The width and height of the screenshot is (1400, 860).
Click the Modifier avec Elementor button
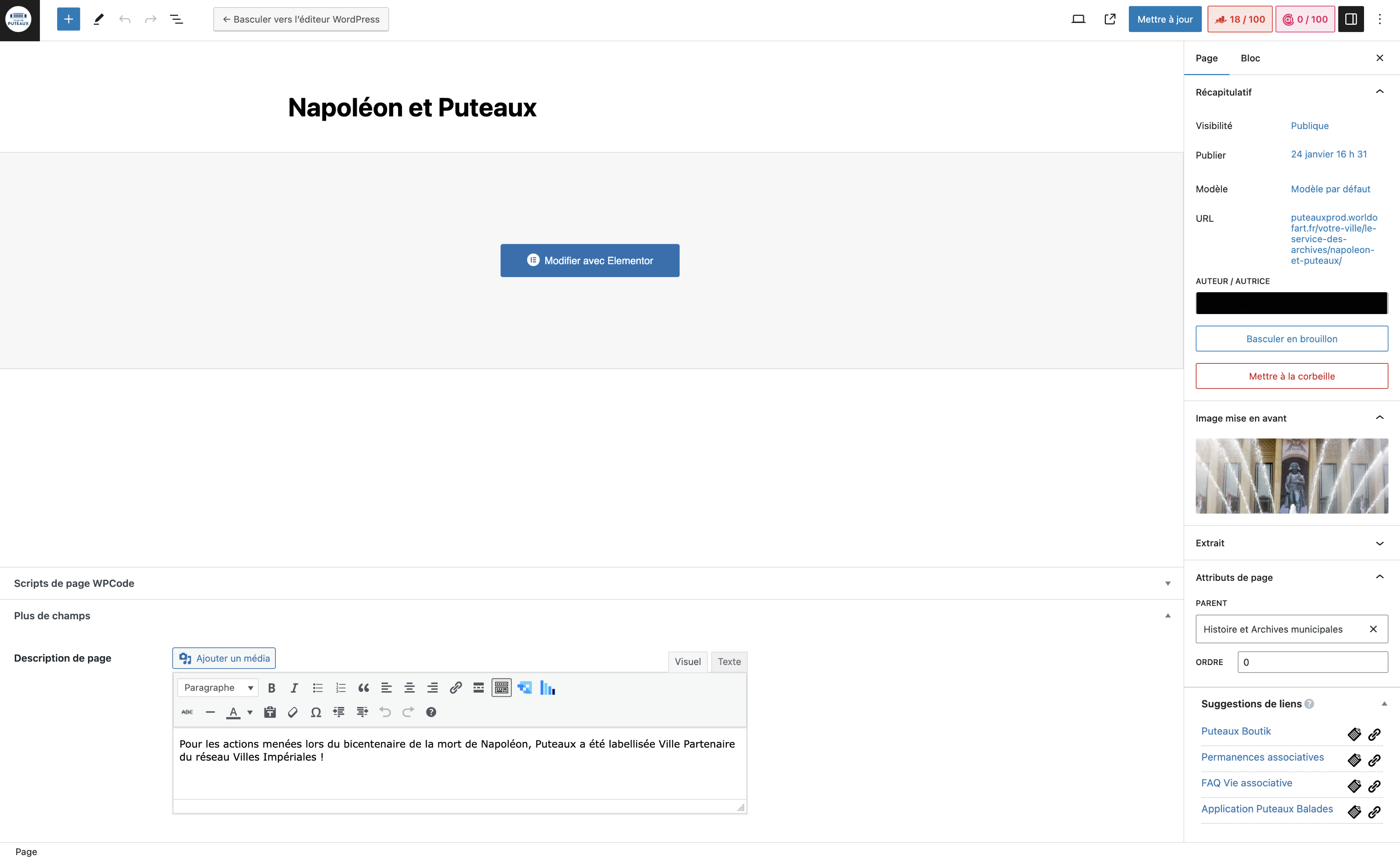click(x=590, y=260)
